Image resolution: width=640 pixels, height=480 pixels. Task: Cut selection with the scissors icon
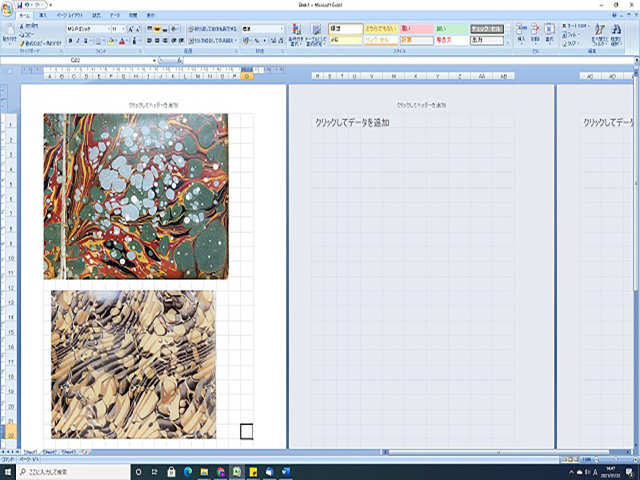point(22,26)
